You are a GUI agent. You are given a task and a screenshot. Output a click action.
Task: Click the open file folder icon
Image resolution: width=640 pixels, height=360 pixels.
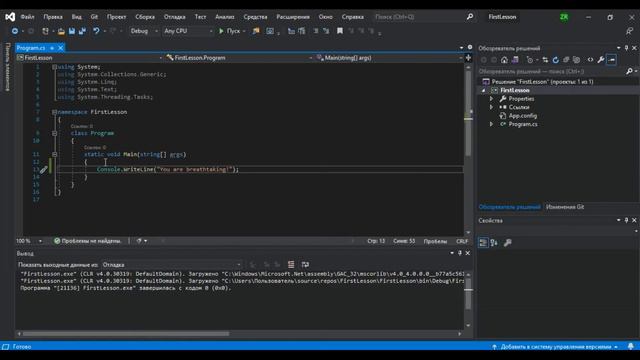61,31
